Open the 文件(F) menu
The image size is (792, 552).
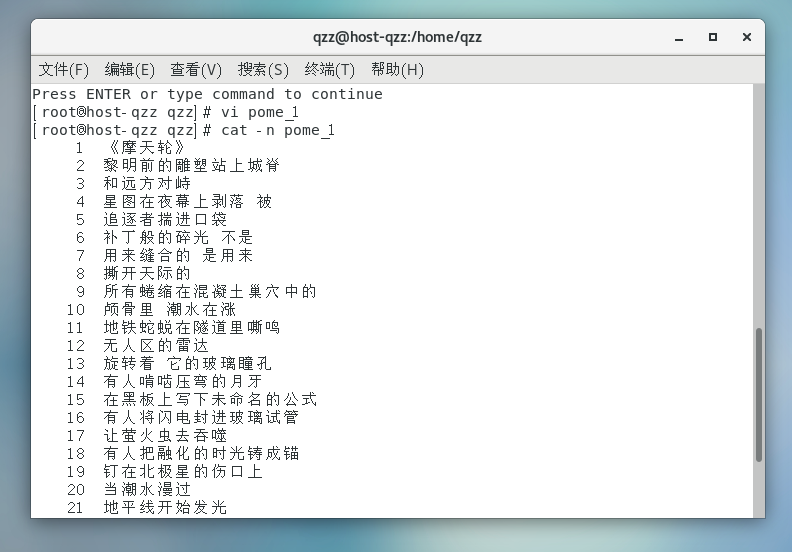point(64,69)
